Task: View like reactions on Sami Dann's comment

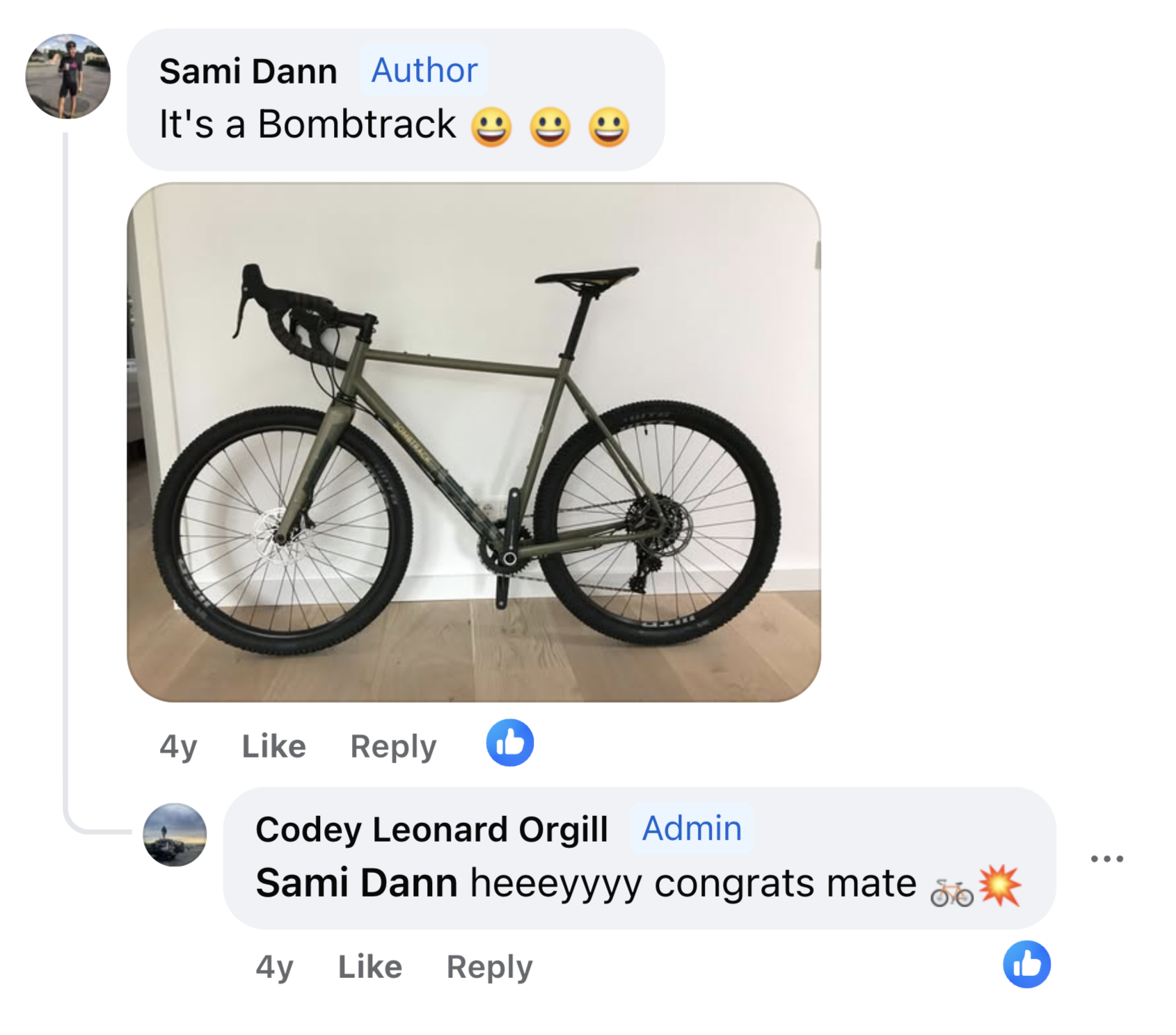Action: click(510, 743)
